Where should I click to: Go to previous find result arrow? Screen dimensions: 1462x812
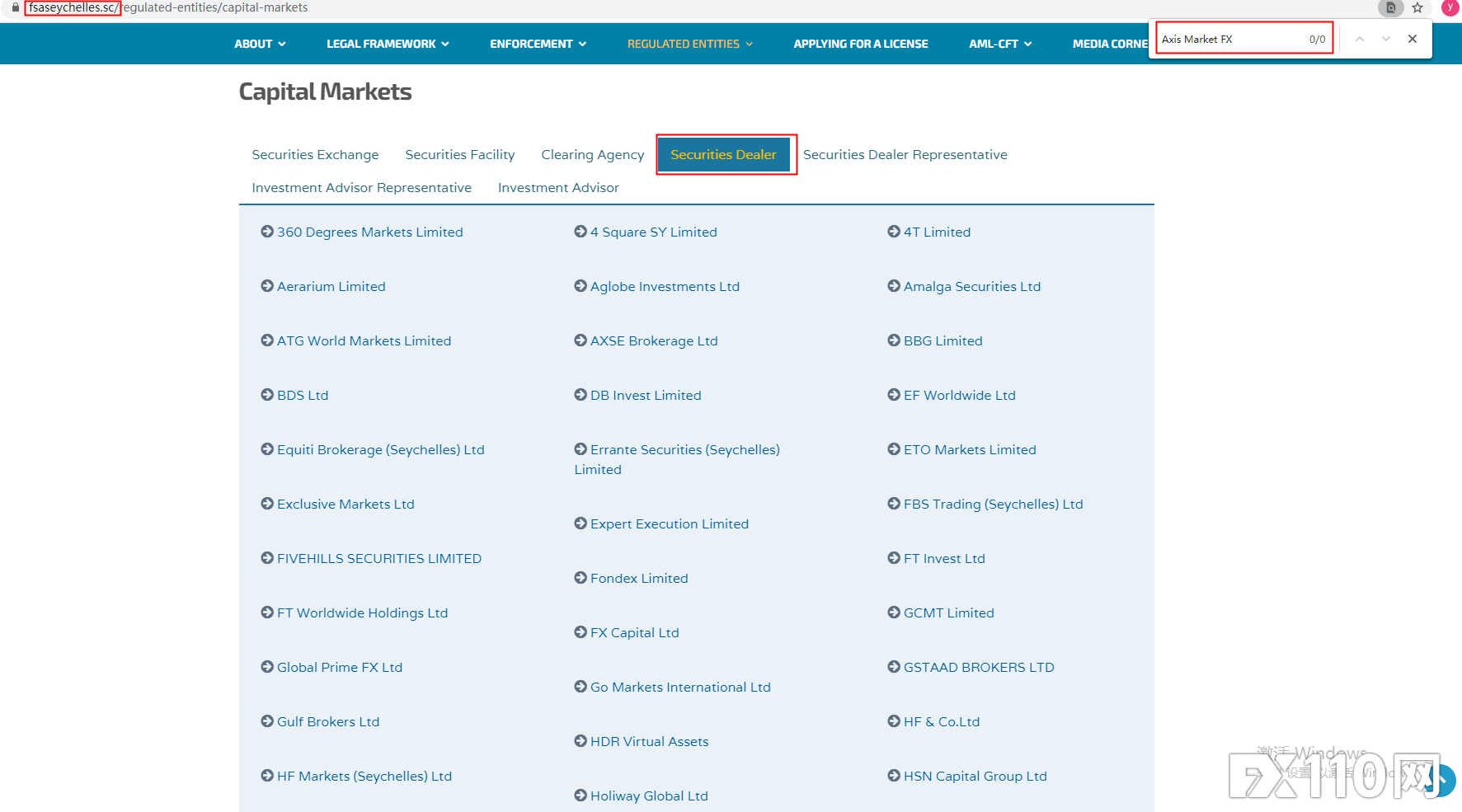(1360, 39)
